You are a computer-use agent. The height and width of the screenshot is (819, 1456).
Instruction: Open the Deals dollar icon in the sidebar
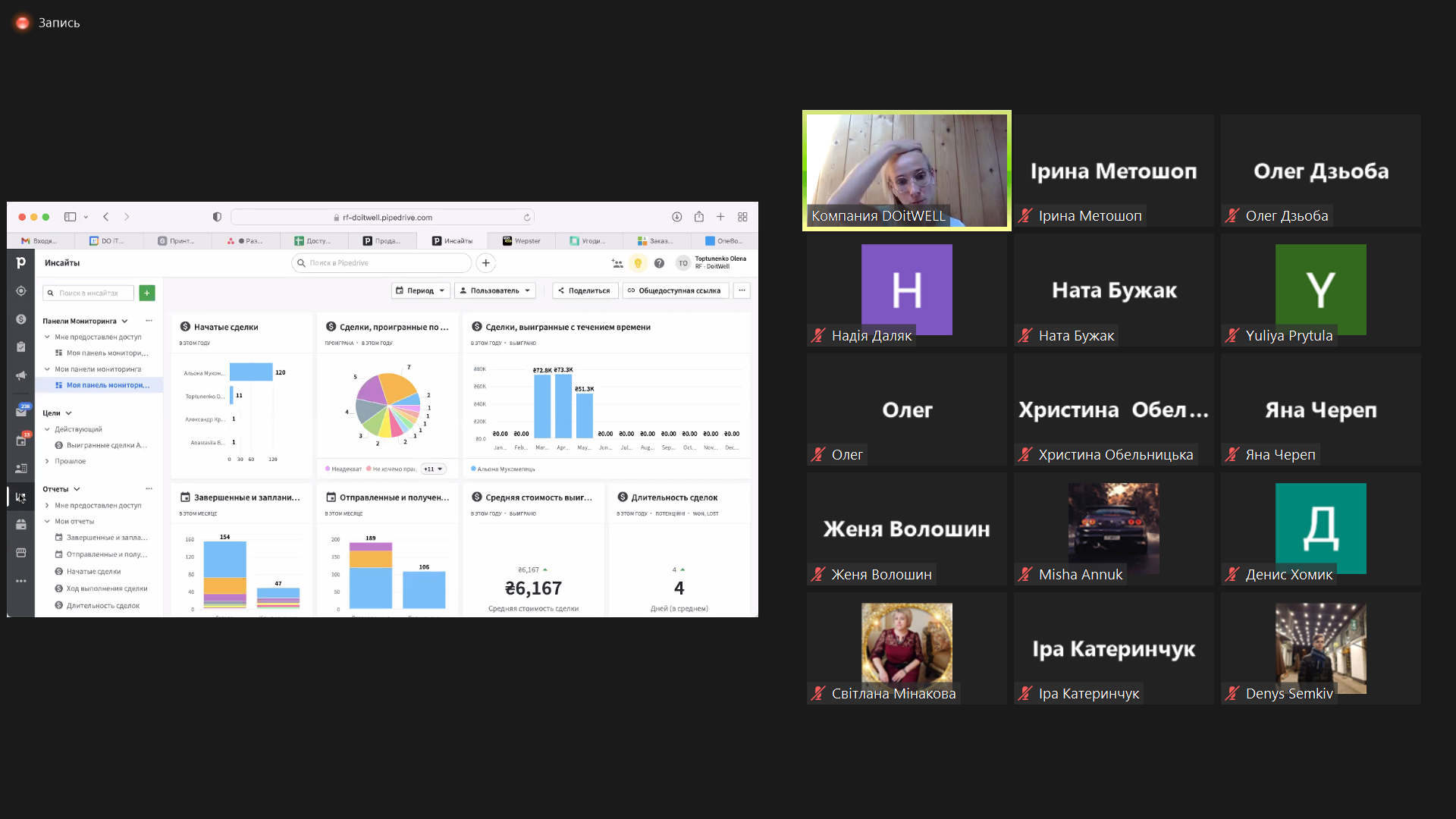21,319
